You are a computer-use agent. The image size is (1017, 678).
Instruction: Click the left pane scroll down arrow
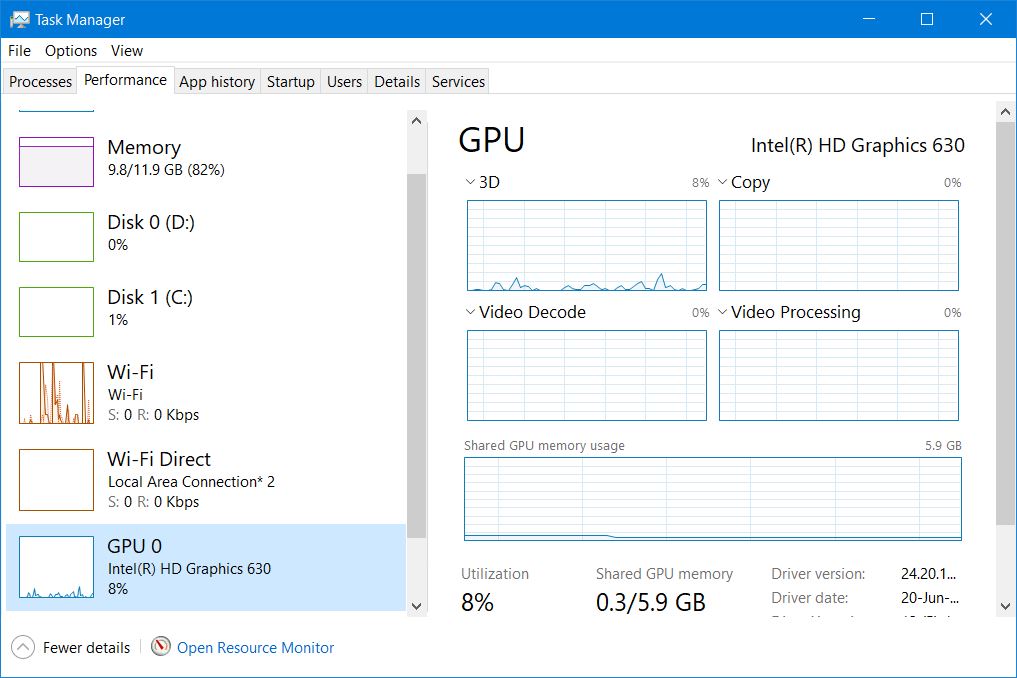tap(417, 605)
